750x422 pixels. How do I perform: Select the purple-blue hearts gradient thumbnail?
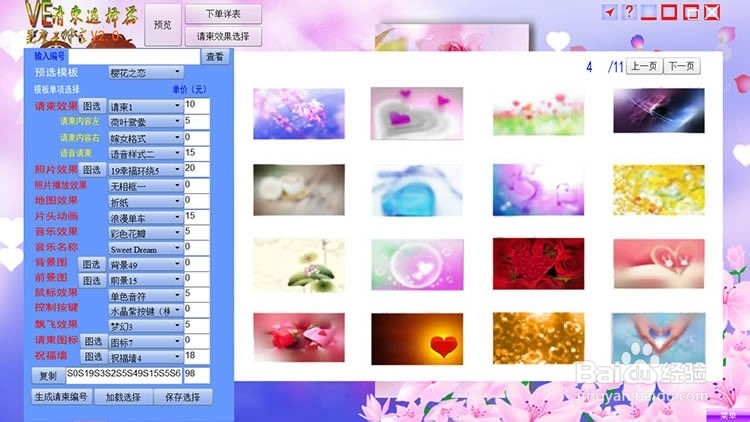(x=539, y=189)
